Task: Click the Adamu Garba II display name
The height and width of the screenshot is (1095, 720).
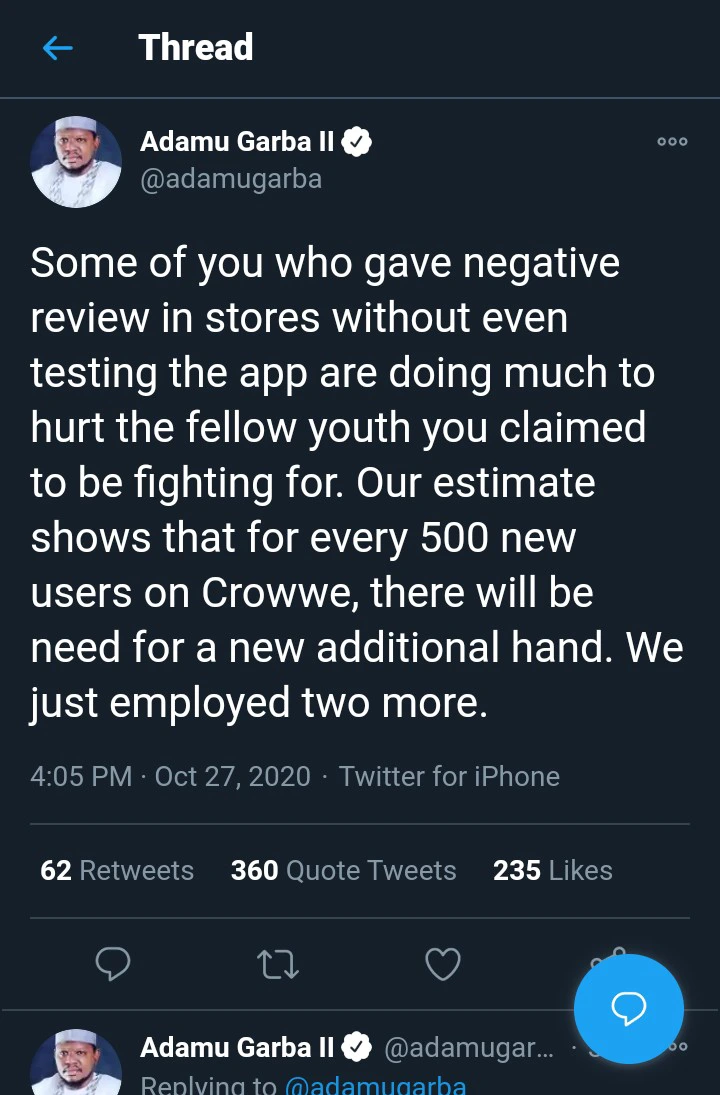Action: point(237,142)
